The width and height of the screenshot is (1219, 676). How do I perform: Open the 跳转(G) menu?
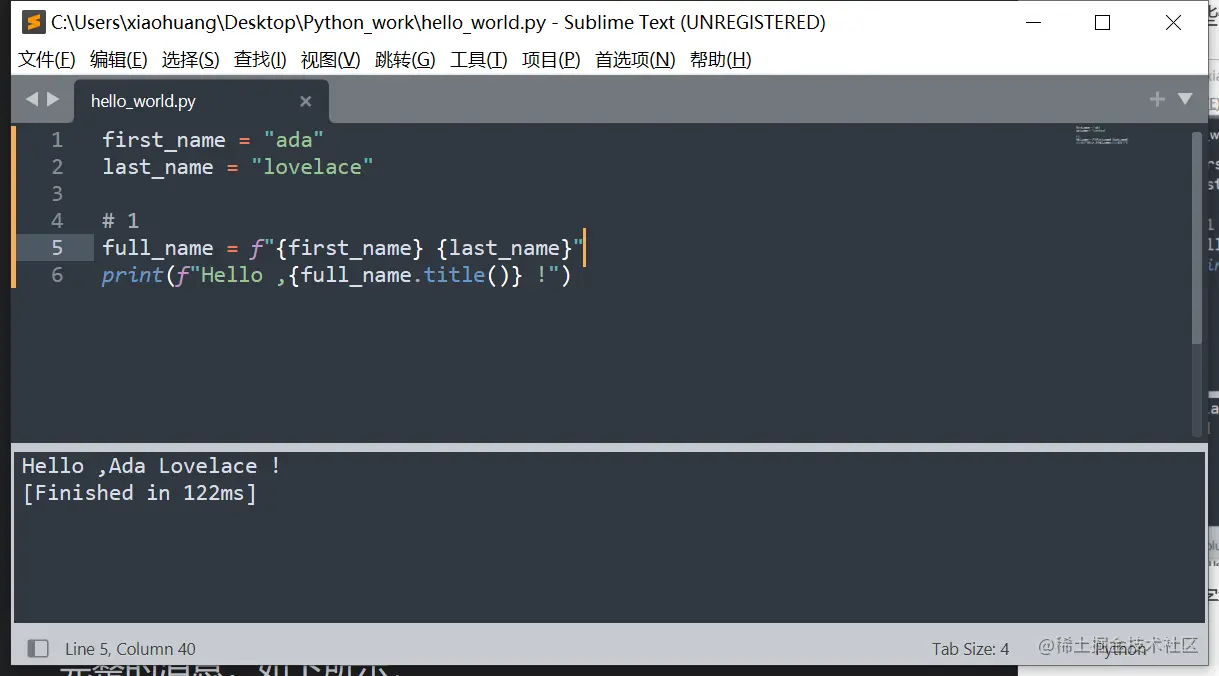coord(405,60)
